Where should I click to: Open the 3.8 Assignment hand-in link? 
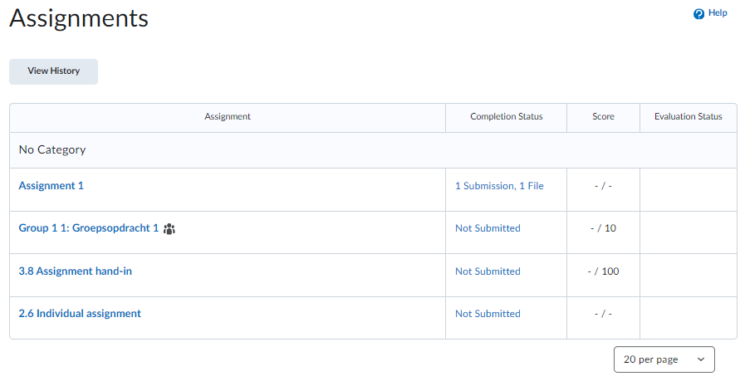click(75, 271)
